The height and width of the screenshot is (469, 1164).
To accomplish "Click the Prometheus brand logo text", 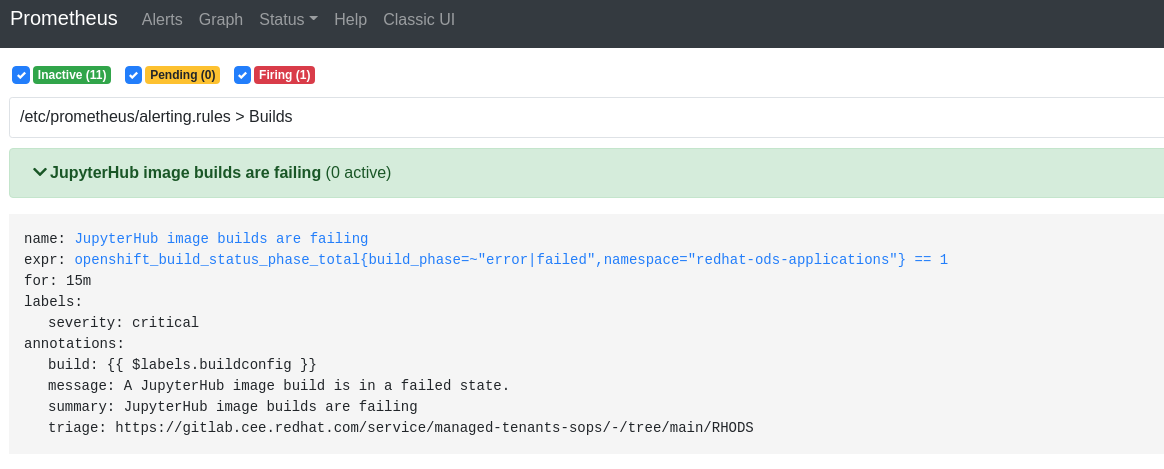I will click(x=64, y=19).
